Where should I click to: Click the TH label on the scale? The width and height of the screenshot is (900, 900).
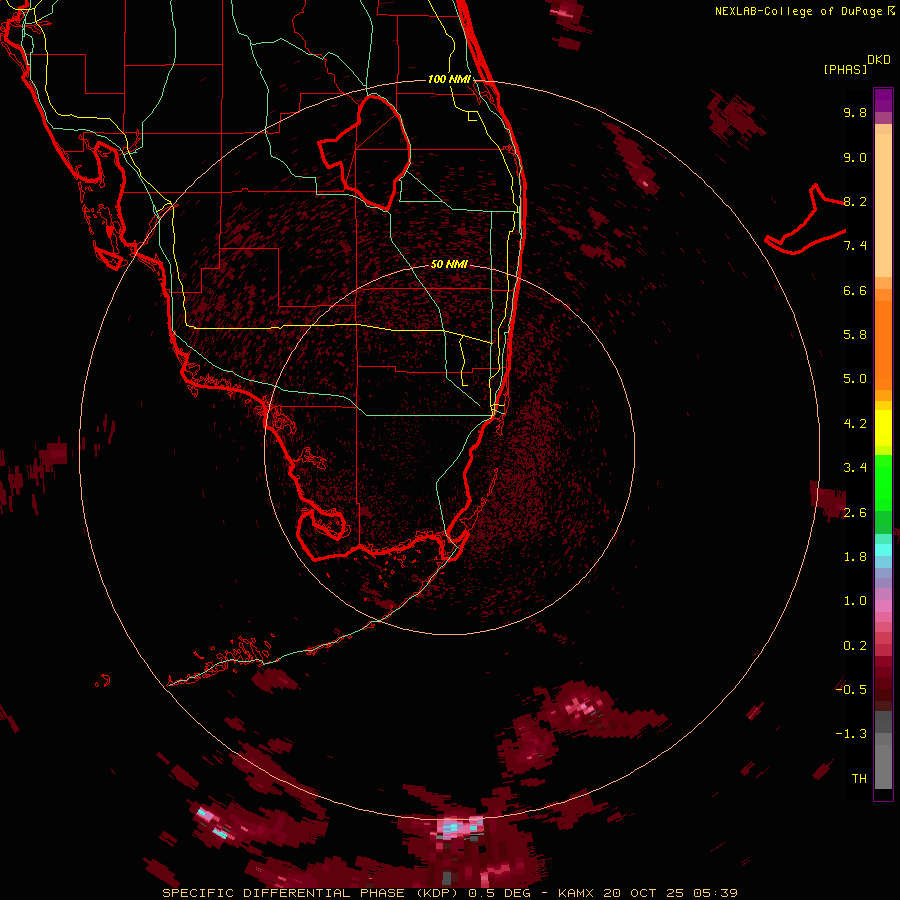pos(859,779)
